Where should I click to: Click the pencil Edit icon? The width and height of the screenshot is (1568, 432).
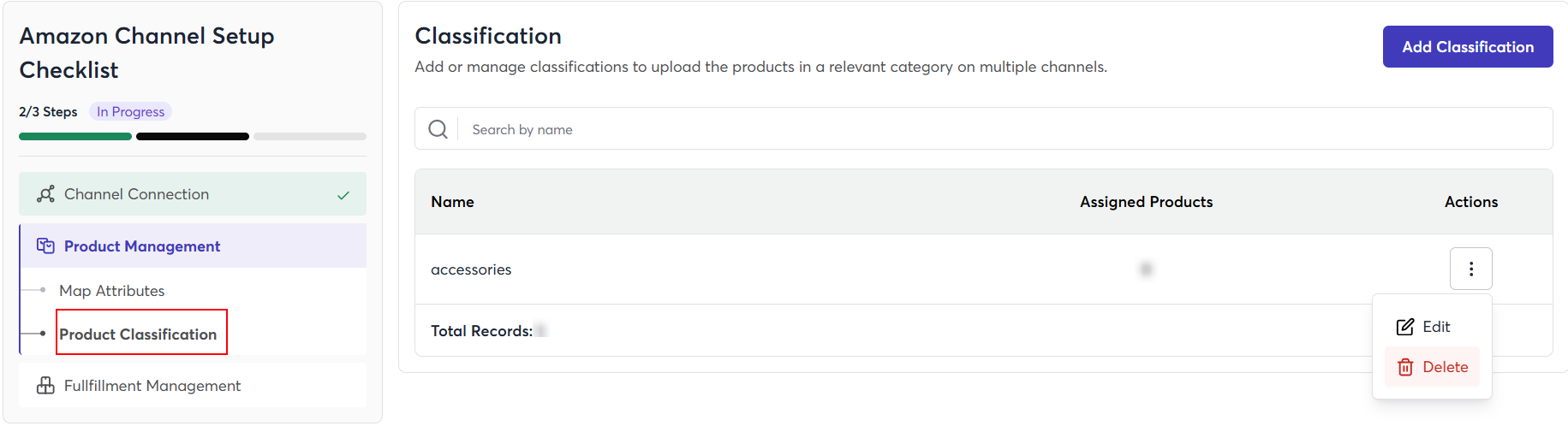tap(1405, 327)
